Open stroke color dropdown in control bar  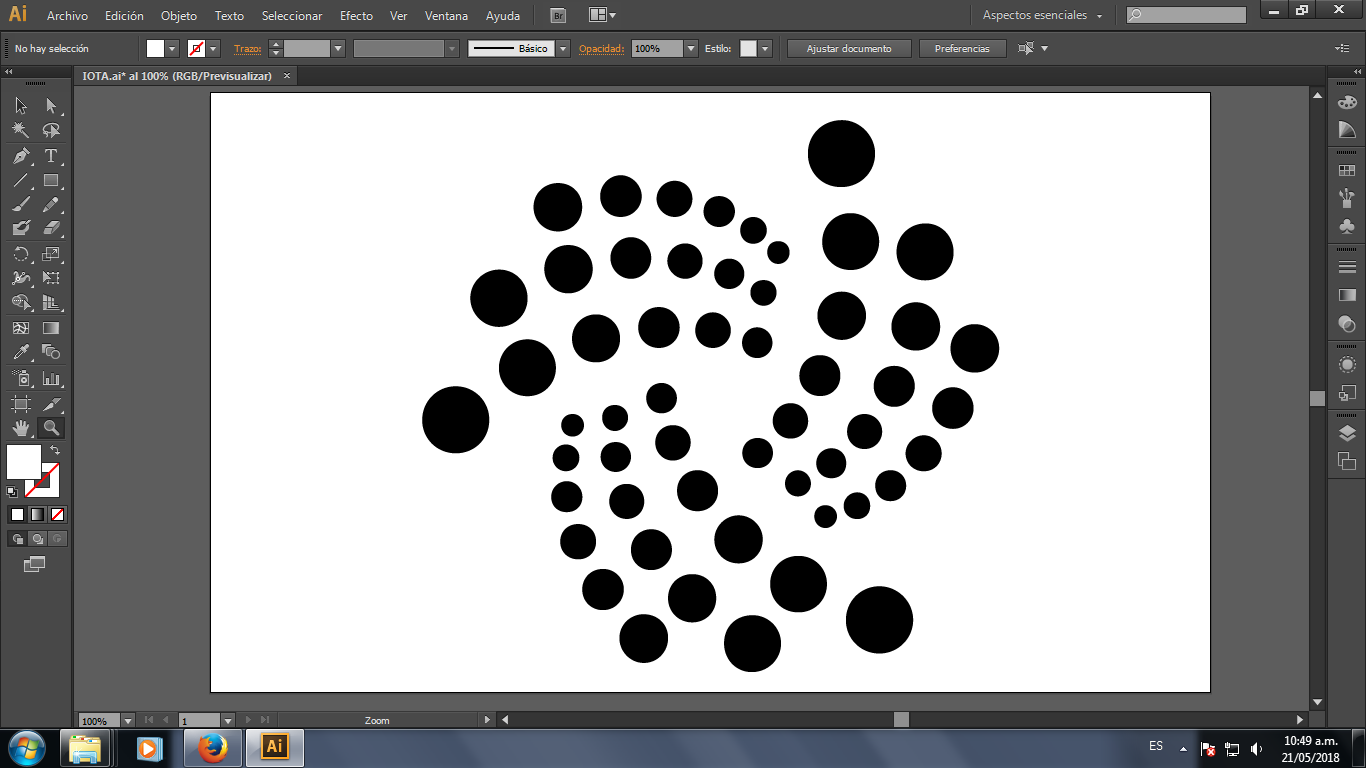pos(213,48)
